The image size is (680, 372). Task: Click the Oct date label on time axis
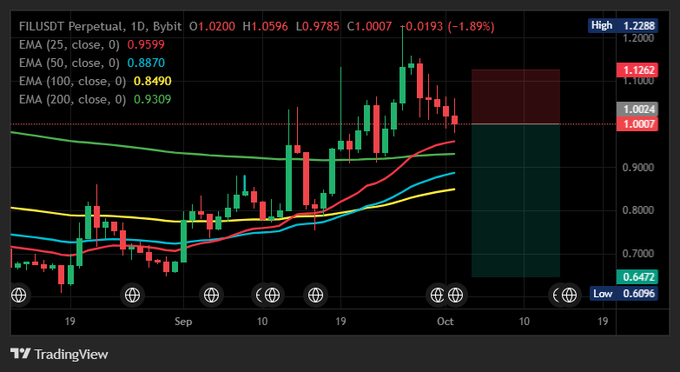(x=445, y=321)
